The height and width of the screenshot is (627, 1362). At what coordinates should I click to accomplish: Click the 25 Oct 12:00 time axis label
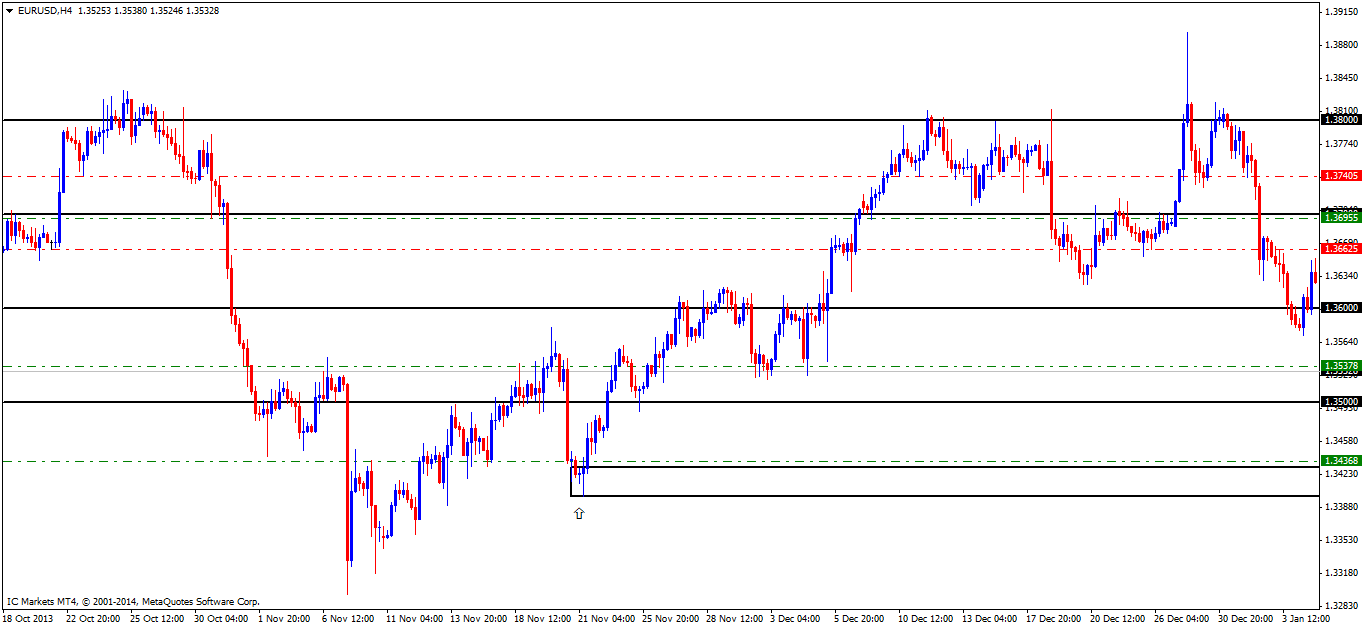157,619
